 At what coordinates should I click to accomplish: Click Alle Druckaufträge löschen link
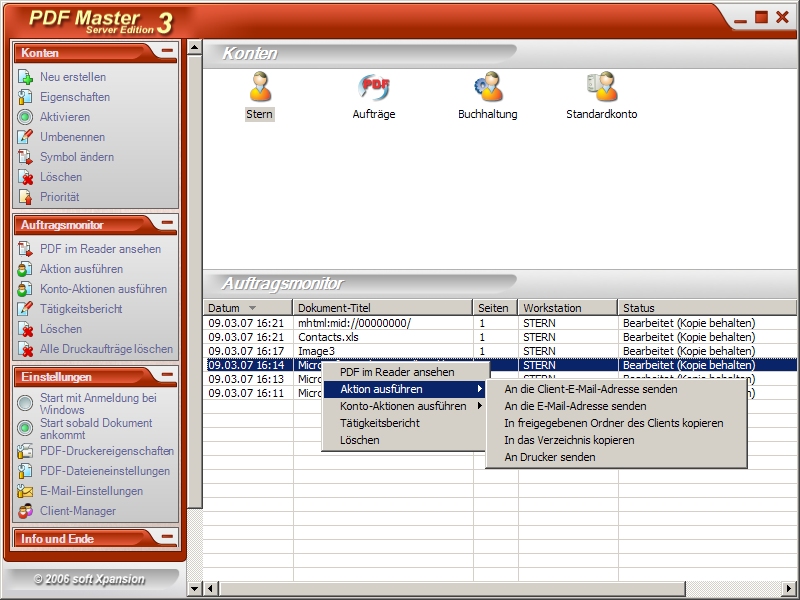(x=107, y=349)
